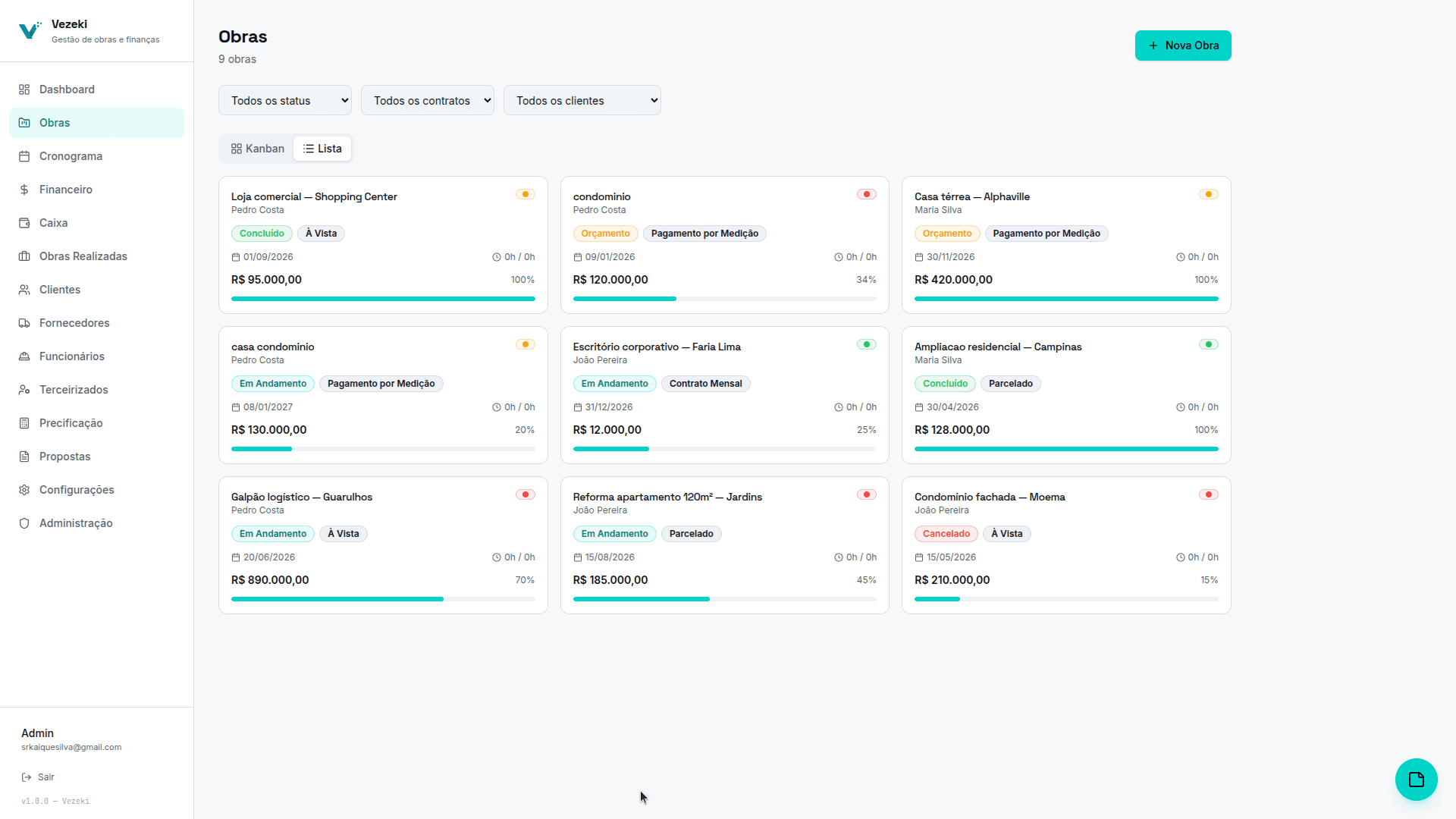Click the Nova Obra button

[1183, 45]
